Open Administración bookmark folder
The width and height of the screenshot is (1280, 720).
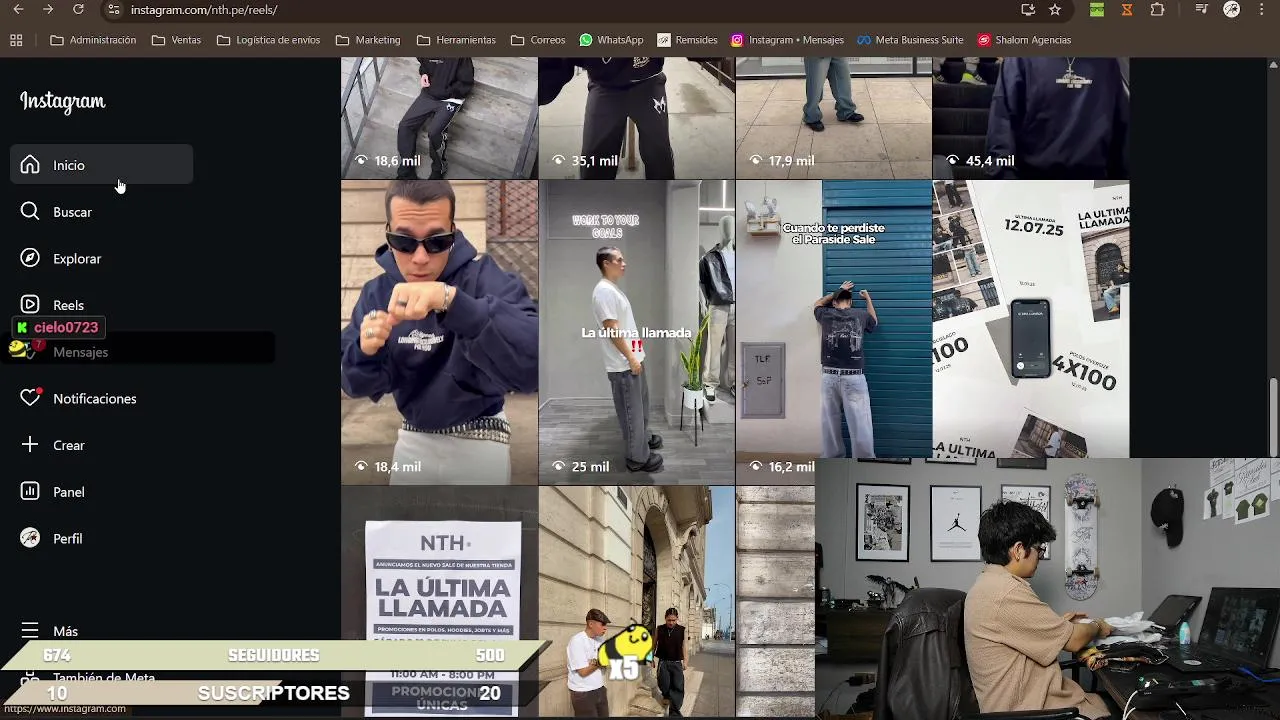click(93, 40)
